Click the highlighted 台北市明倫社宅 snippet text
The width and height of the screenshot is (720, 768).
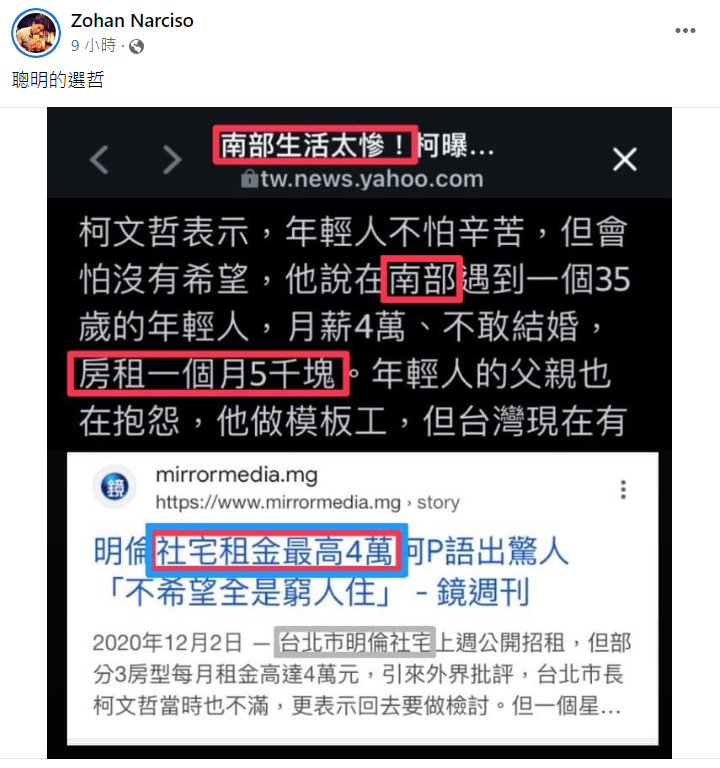tap(355, 642)
